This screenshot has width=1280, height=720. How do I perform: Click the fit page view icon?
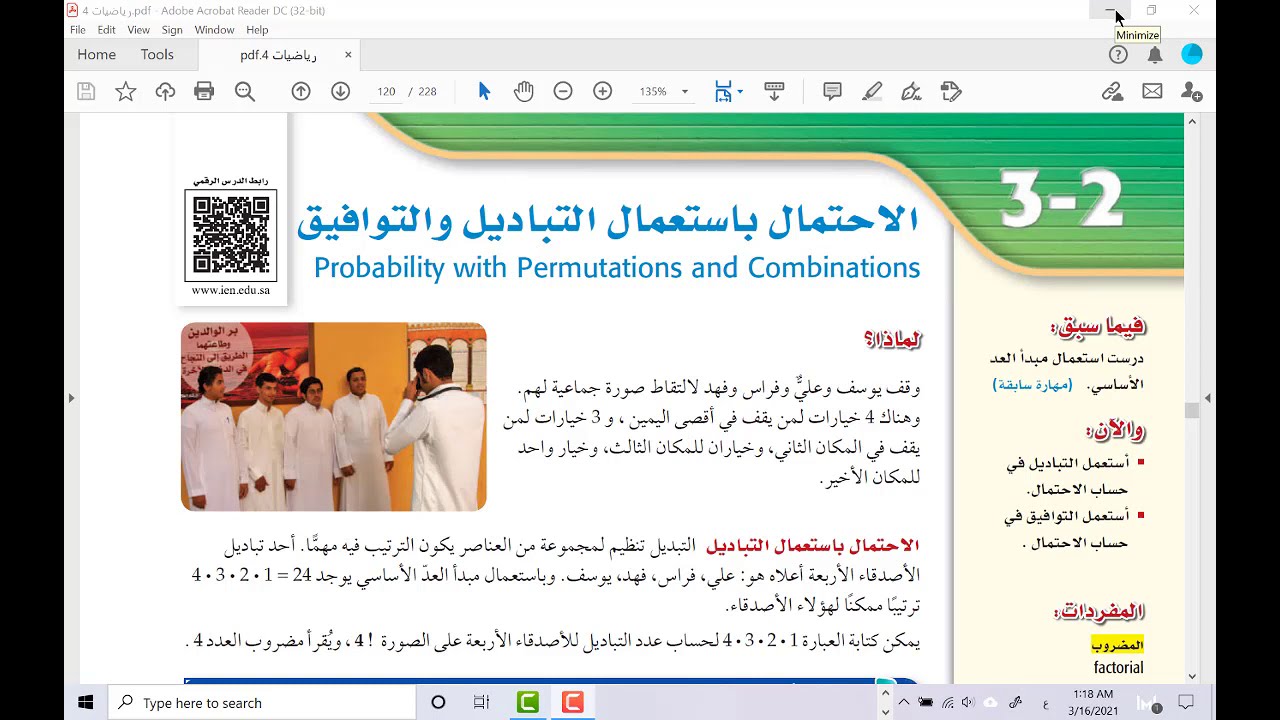pyautogui.click(x=723, y=91)
